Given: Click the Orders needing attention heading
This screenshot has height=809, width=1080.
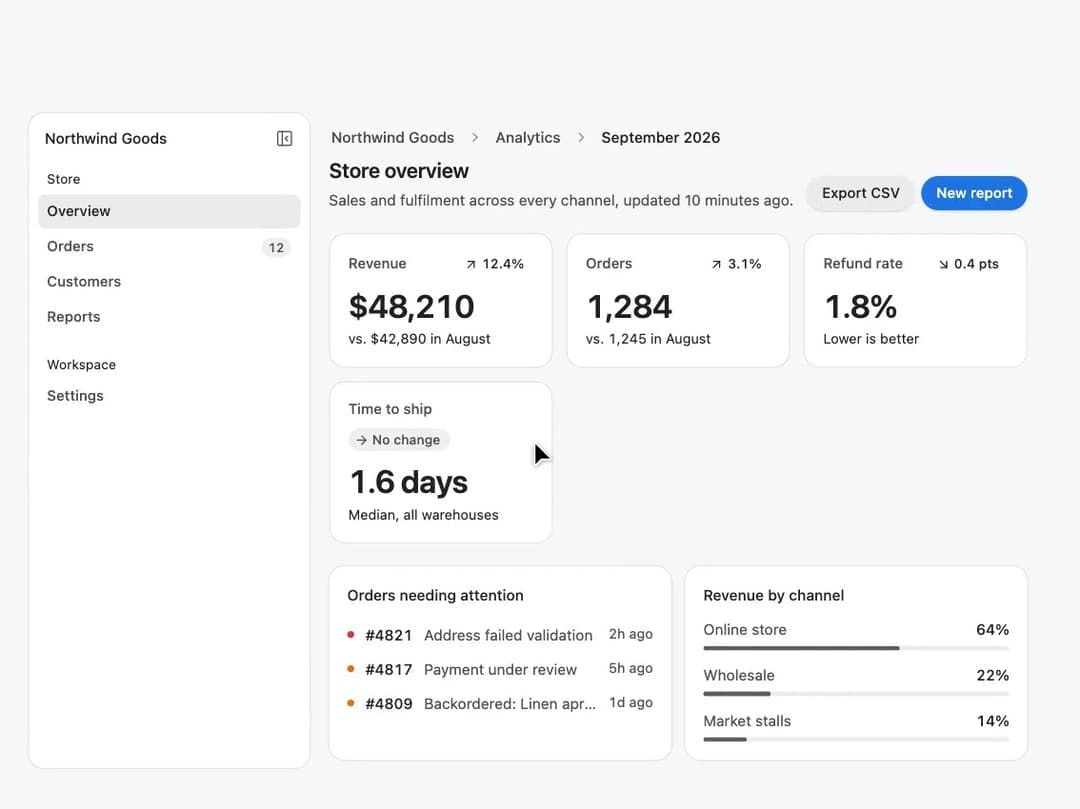Looking at the screenshot, I should [x=435, y=596].
